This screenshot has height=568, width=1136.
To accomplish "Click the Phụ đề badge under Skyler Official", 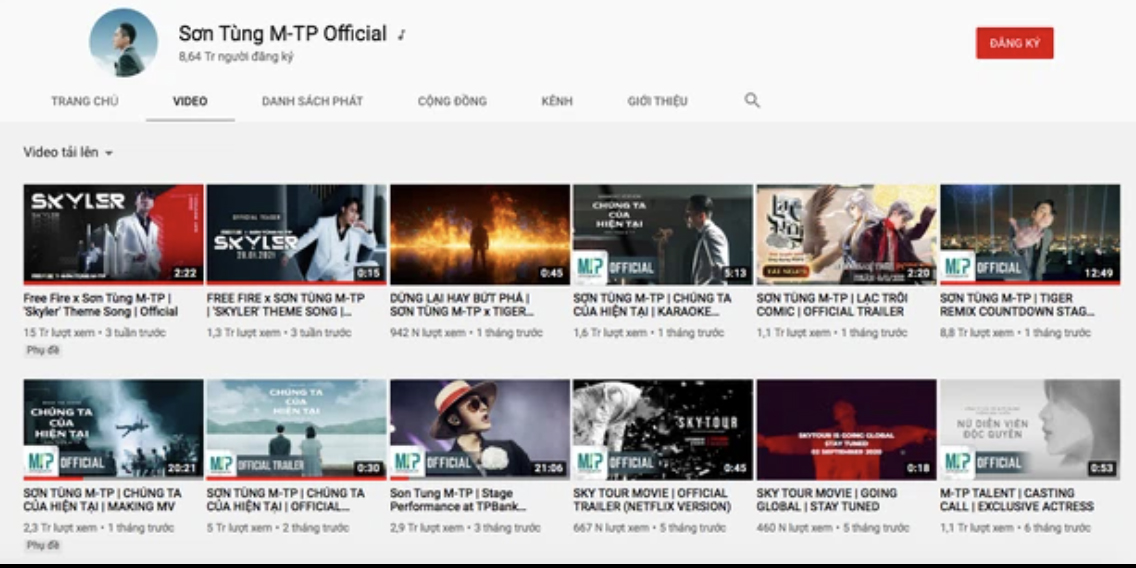I will [x=43, y=350].
